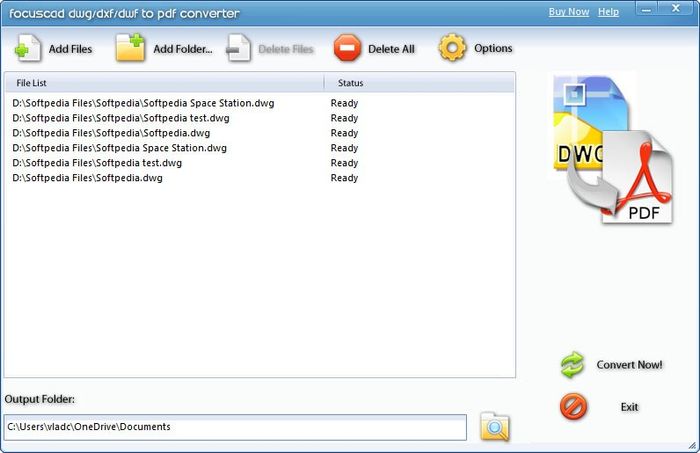Click the greyed Delete Files page icon
700x453 pixels.
(x=238, y=48)
